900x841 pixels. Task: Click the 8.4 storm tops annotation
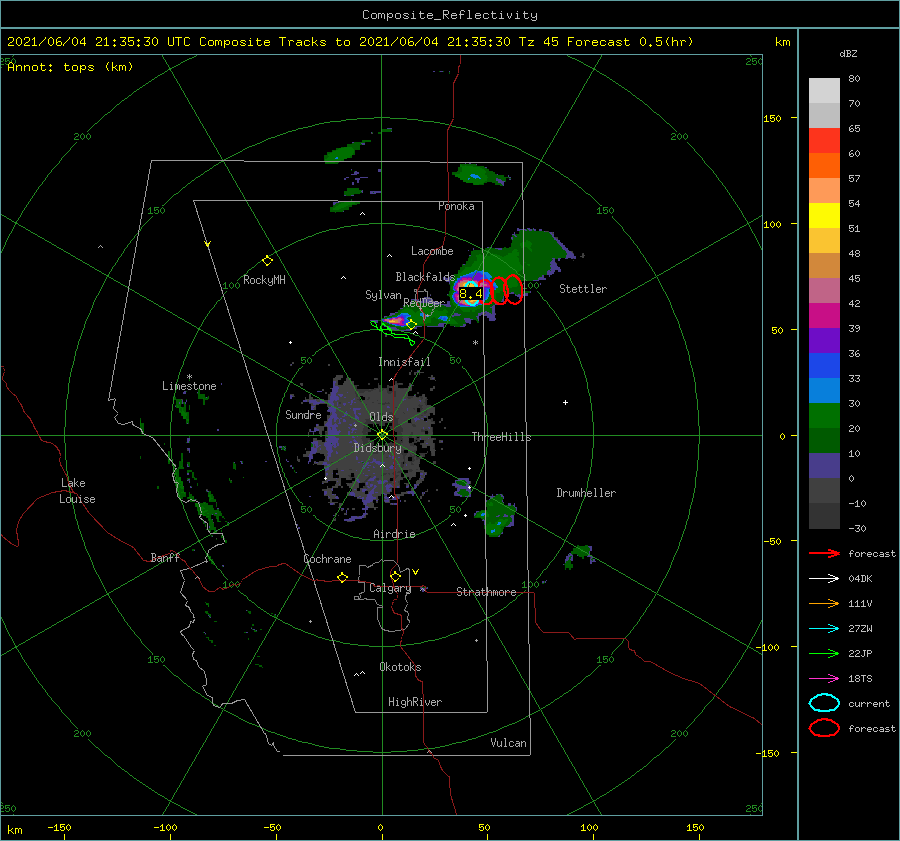pos(471,294)
